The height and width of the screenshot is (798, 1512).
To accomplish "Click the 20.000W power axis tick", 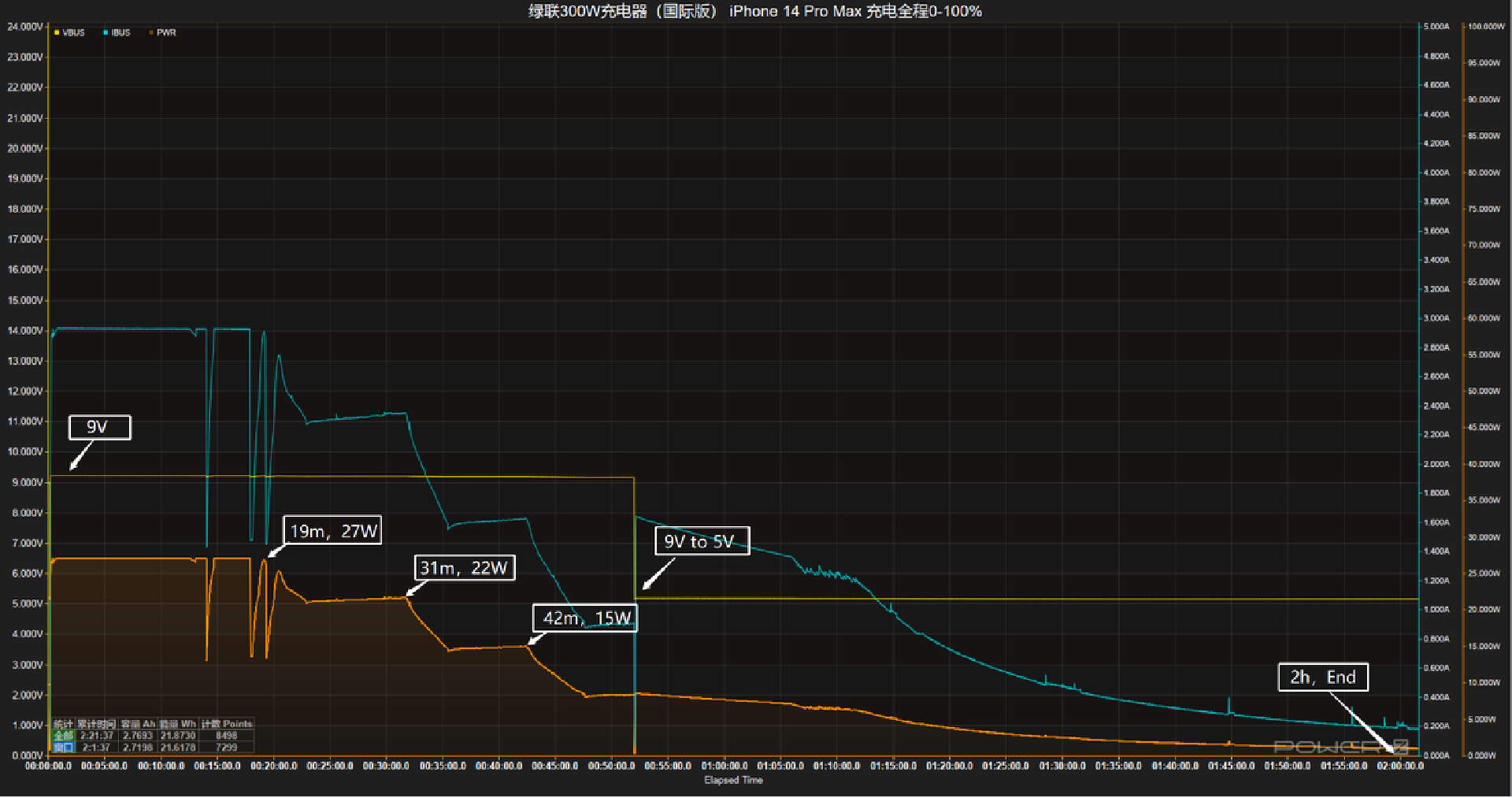I will pos(1484,610).
